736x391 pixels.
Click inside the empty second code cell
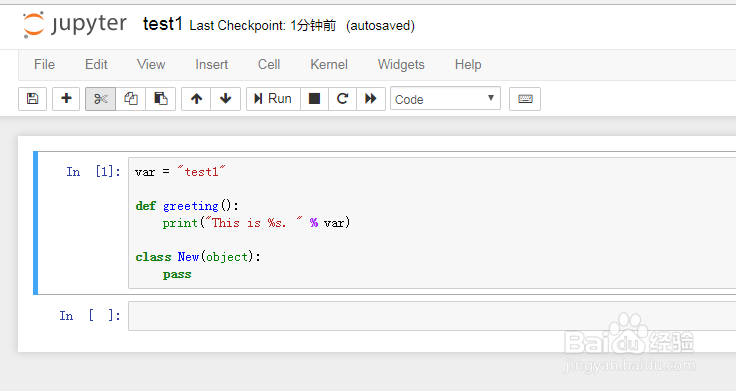pos(432,316)
